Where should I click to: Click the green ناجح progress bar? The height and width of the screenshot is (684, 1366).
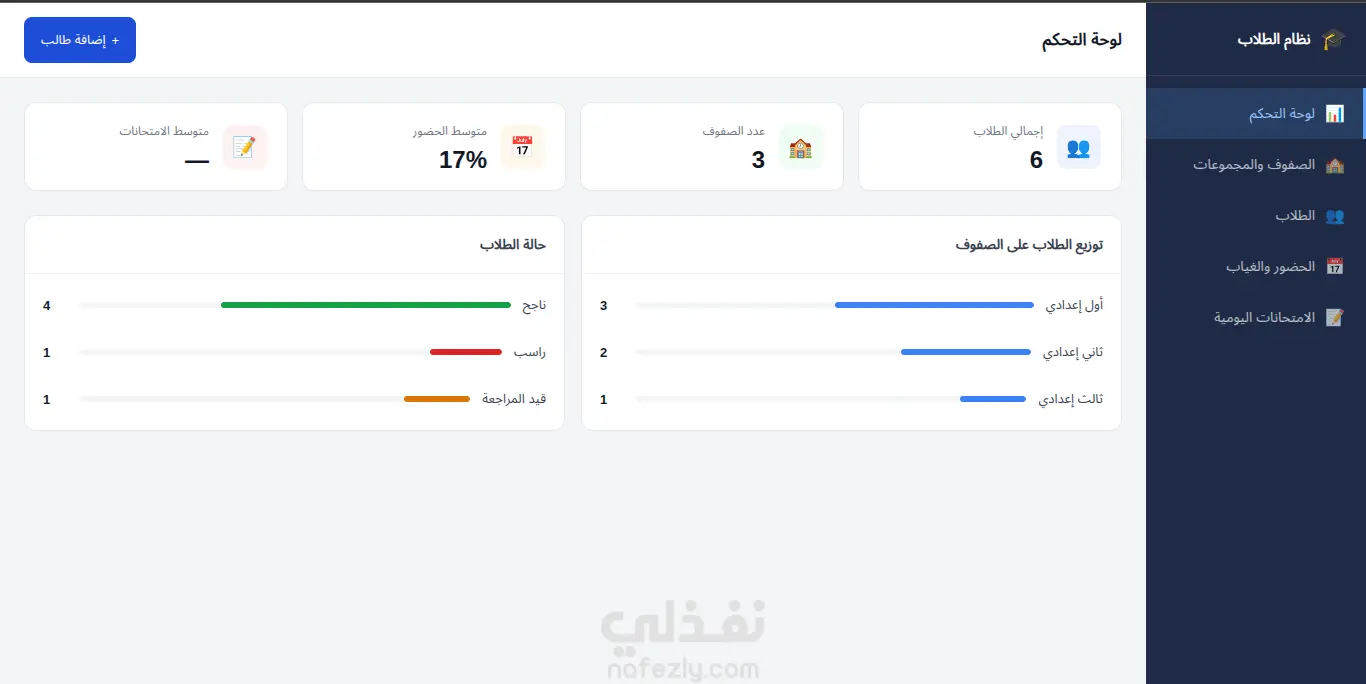click(366, 305)
